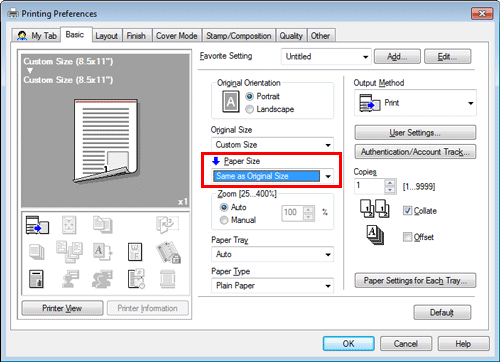This screenshot has height=362, width=500.
Task: Click the Default button
Action: tap(442, 313)
